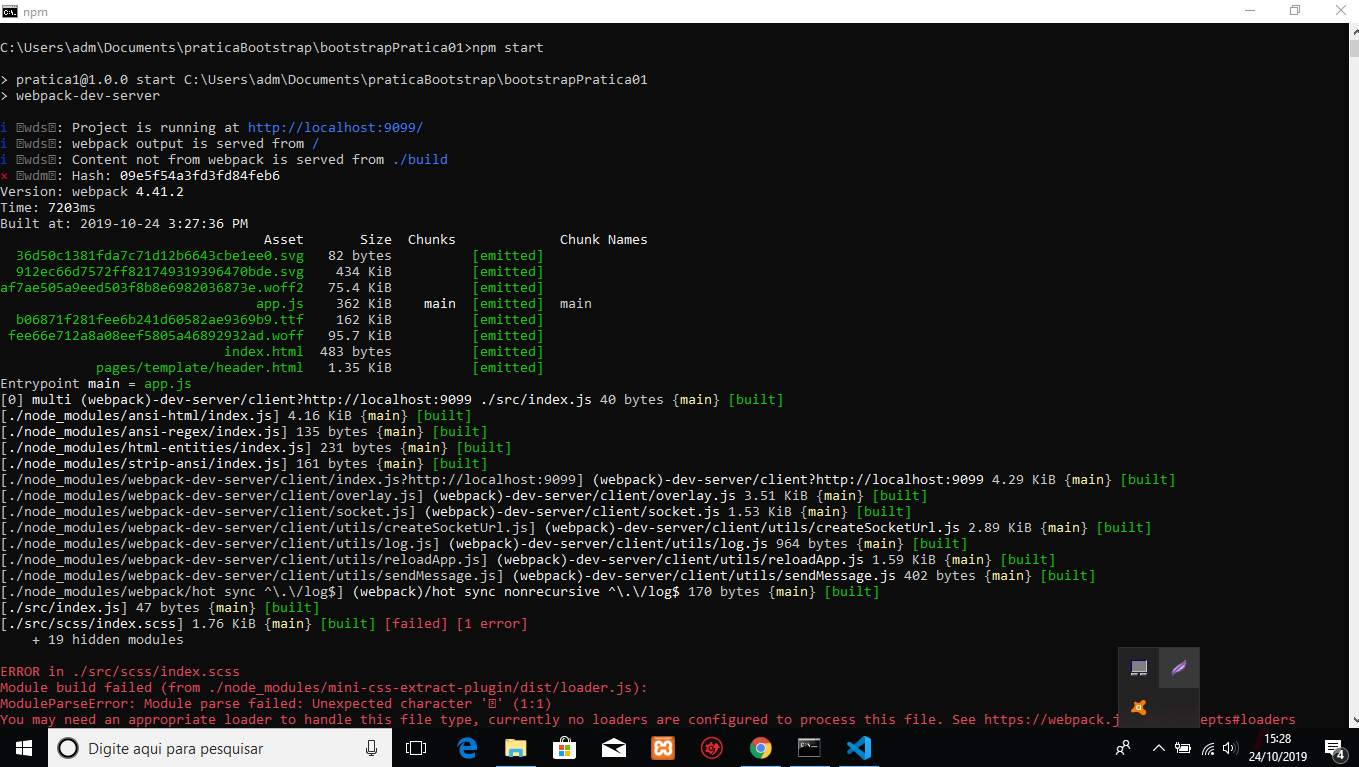Viewport: 1359px width, 767px height.
Task: Select the Command Prompt taskbar icon
Action: tap(810, 748)
